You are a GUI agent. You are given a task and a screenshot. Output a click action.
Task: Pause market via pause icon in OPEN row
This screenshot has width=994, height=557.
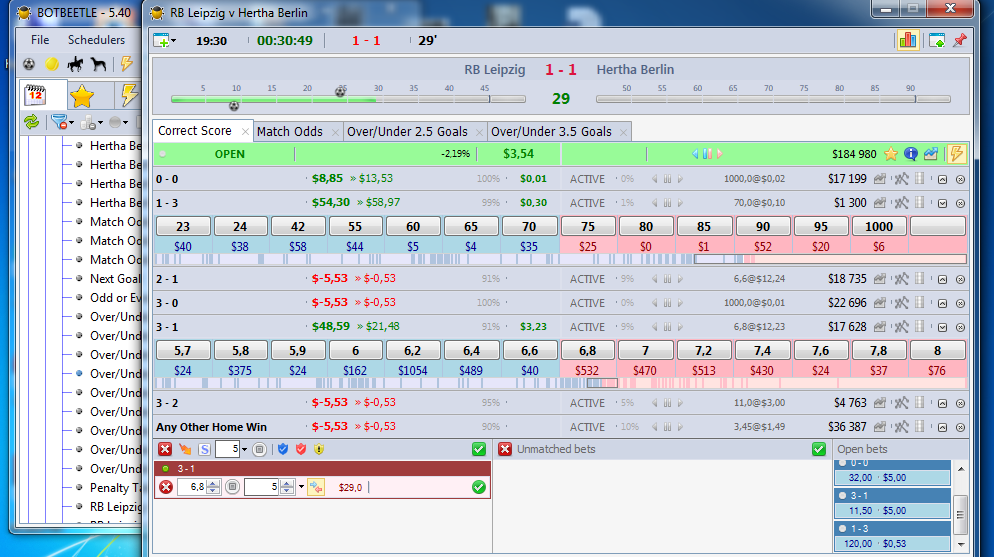coord(707,154)
